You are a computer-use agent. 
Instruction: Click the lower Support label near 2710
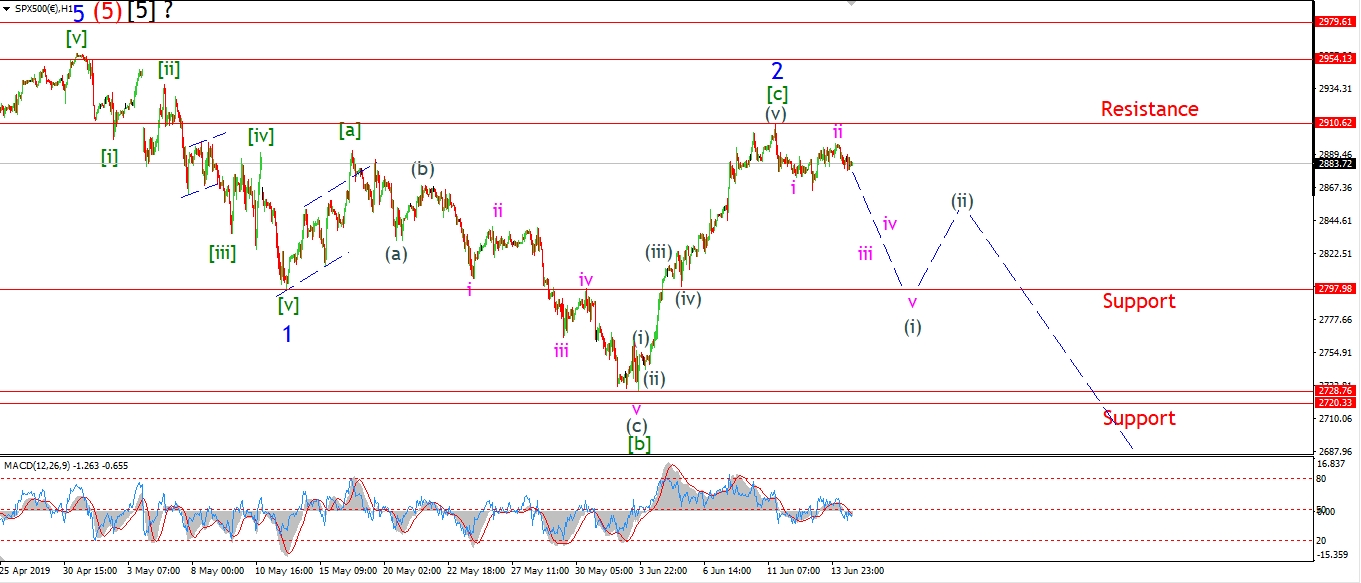(1139, 418)
